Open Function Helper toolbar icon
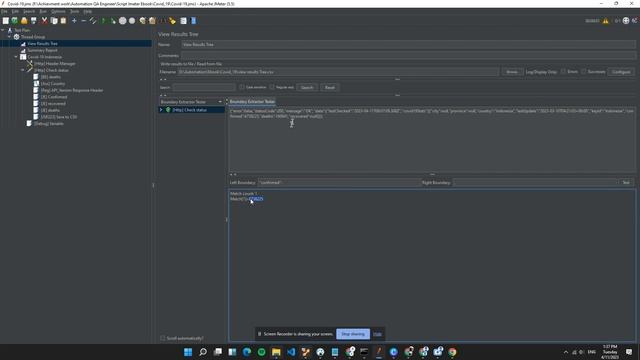The height and width of the screenshot is (360, 640). coord(184,21)
